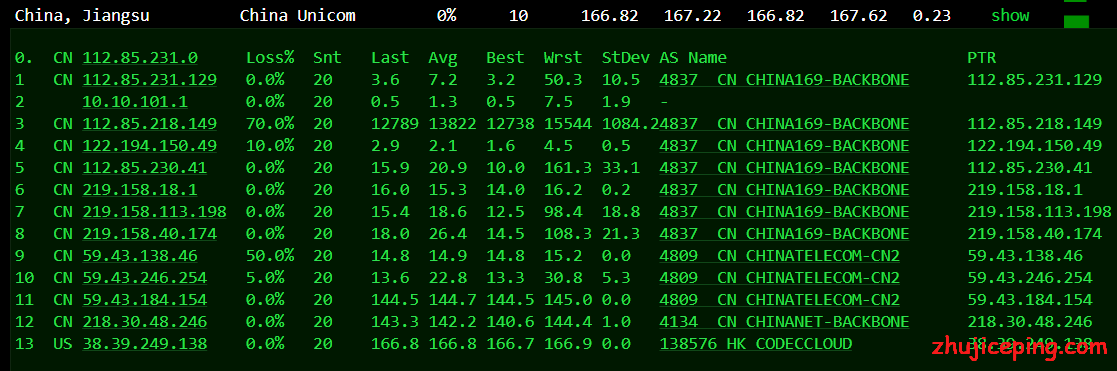This screenshot has height=371, width=1117.
Task: Click AS 4837 CHINA169-BACKBONE link in hop 1 row
Action: (784, 80)
